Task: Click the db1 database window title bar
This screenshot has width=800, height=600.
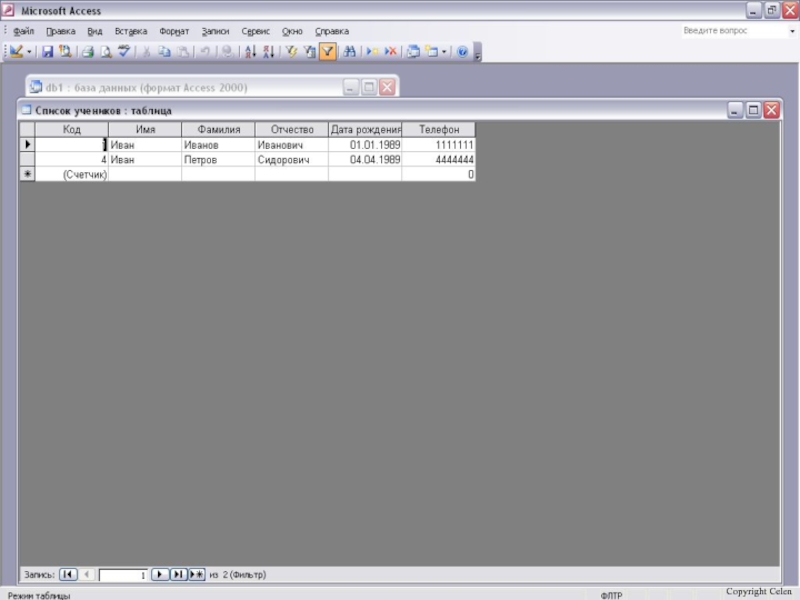Action: pos(212,87)
